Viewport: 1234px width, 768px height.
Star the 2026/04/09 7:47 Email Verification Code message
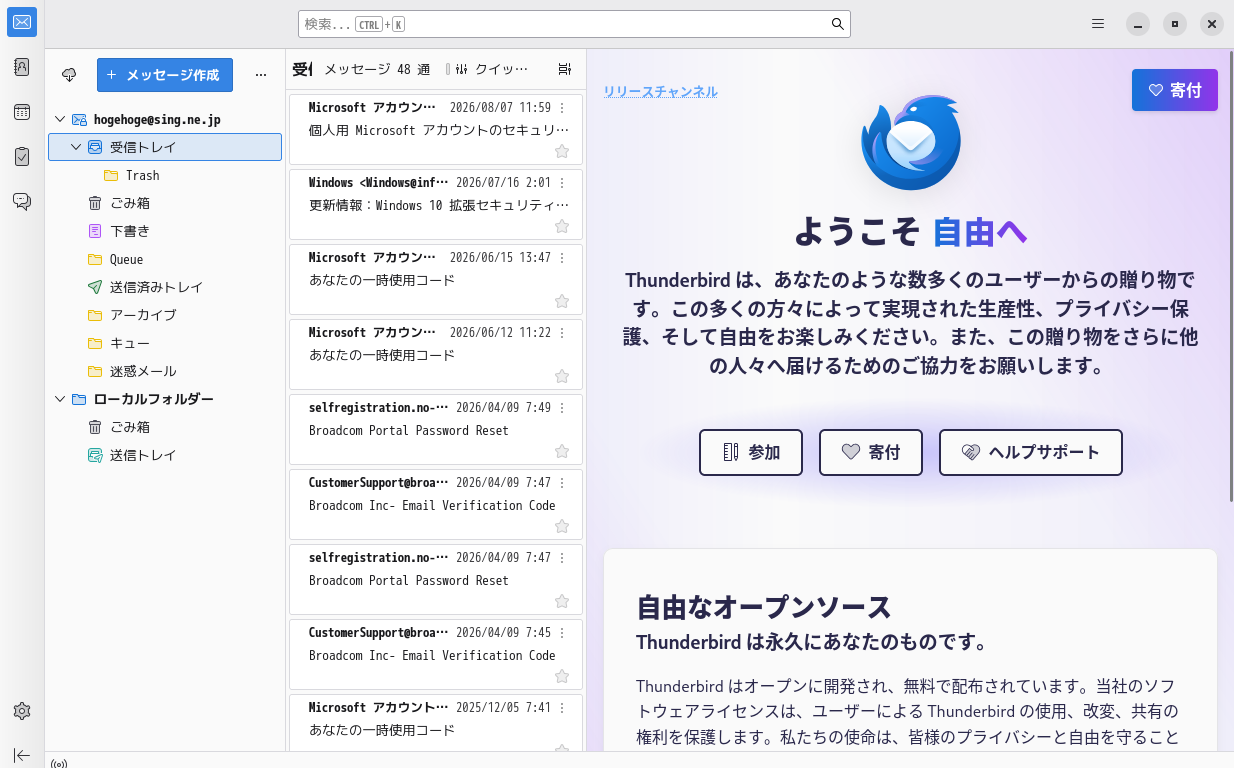[562, 526]
